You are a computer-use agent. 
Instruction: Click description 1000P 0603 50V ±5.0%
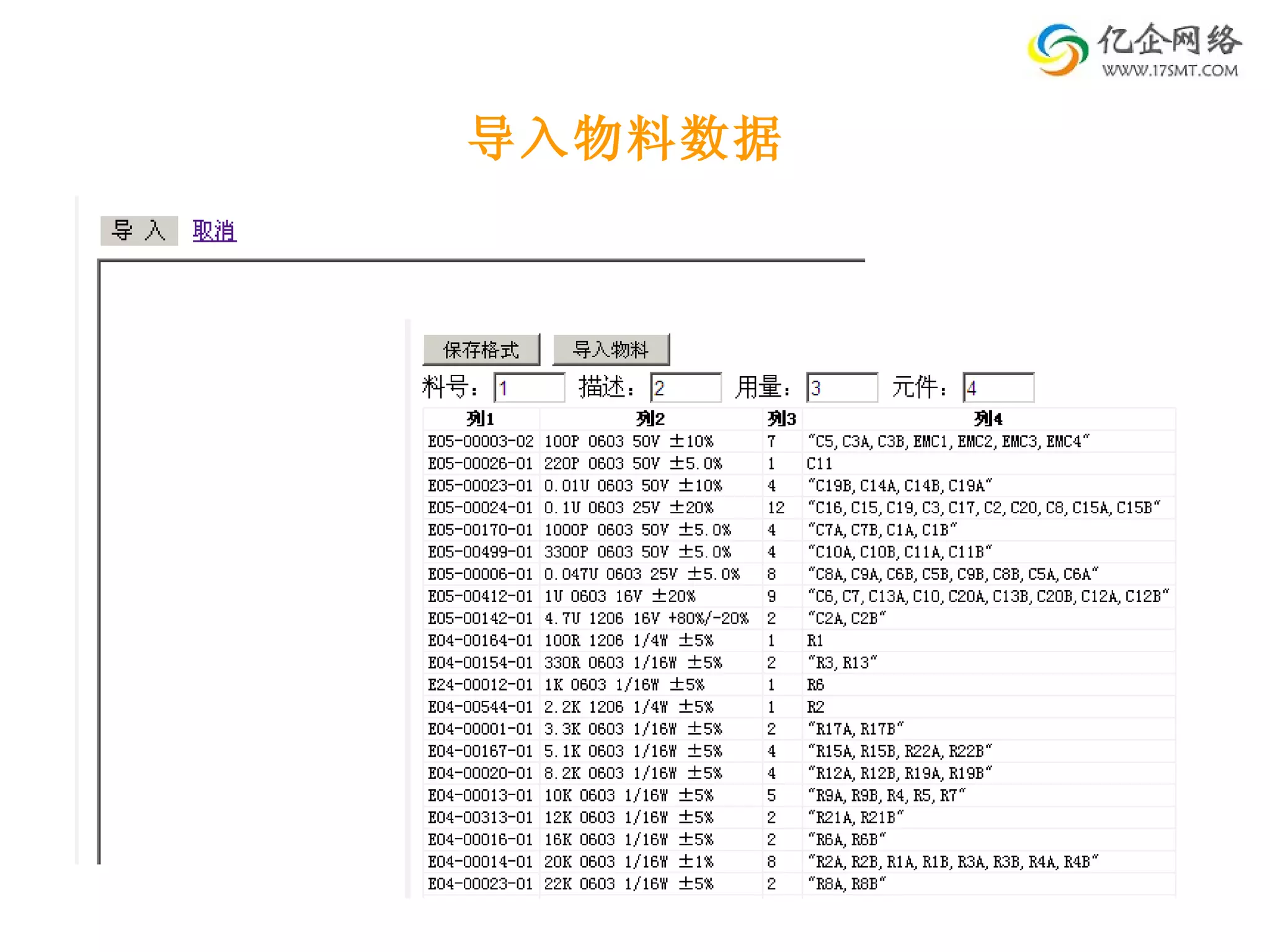tap(651, 530)
